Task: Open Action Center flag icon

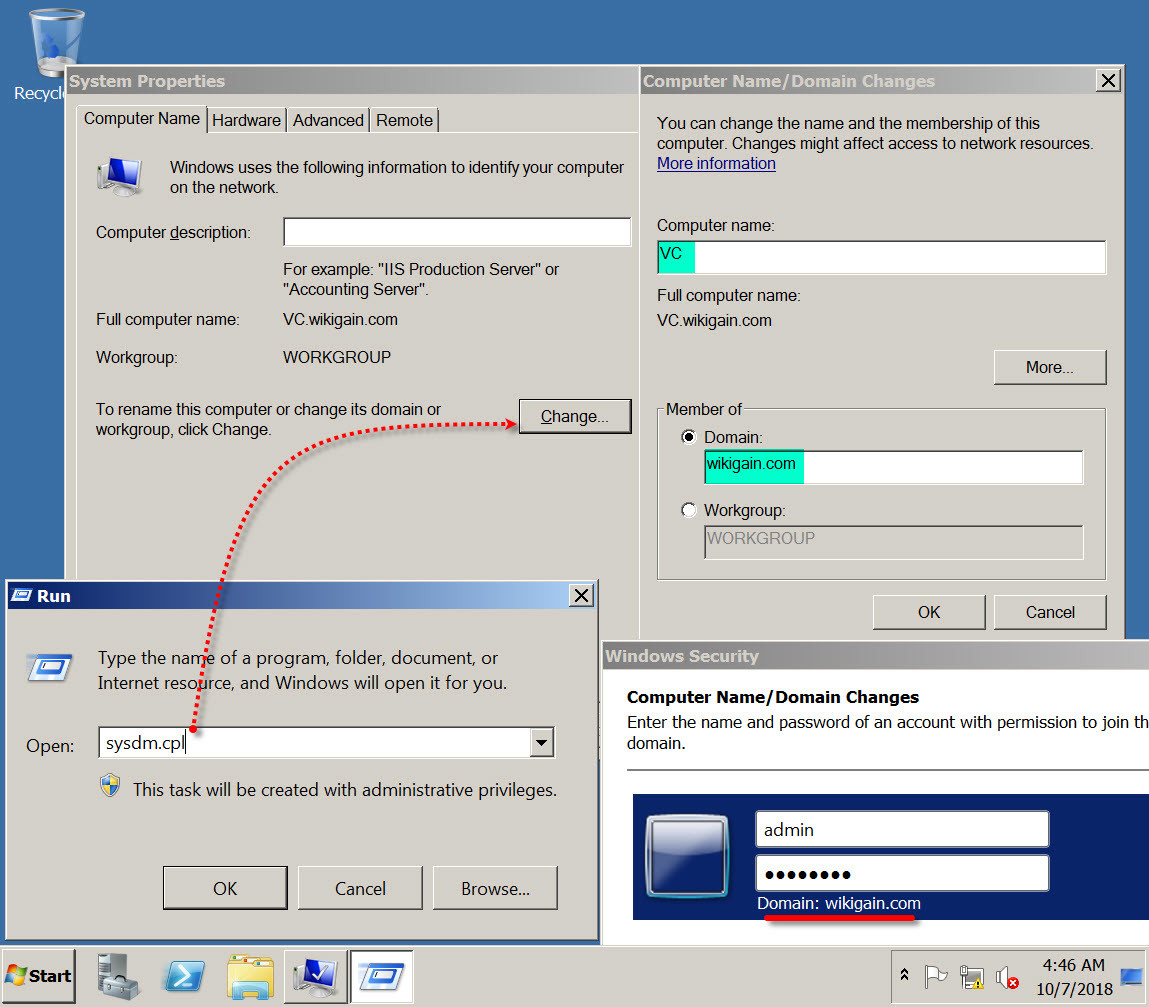Action: [936, 976]
